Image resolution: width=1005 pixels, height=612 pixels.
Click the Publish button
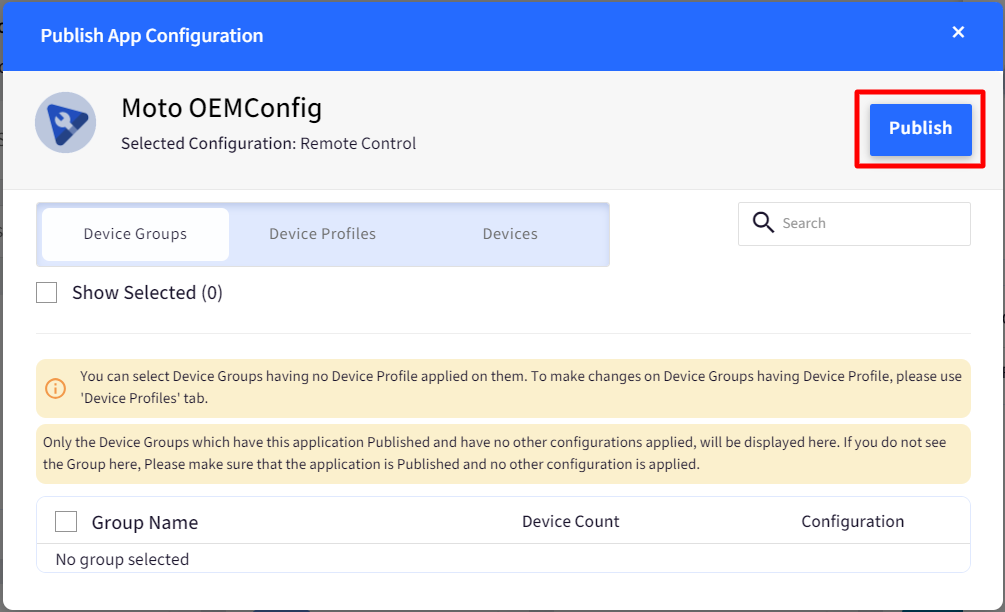pyautogui.click(x=920, y=129)
